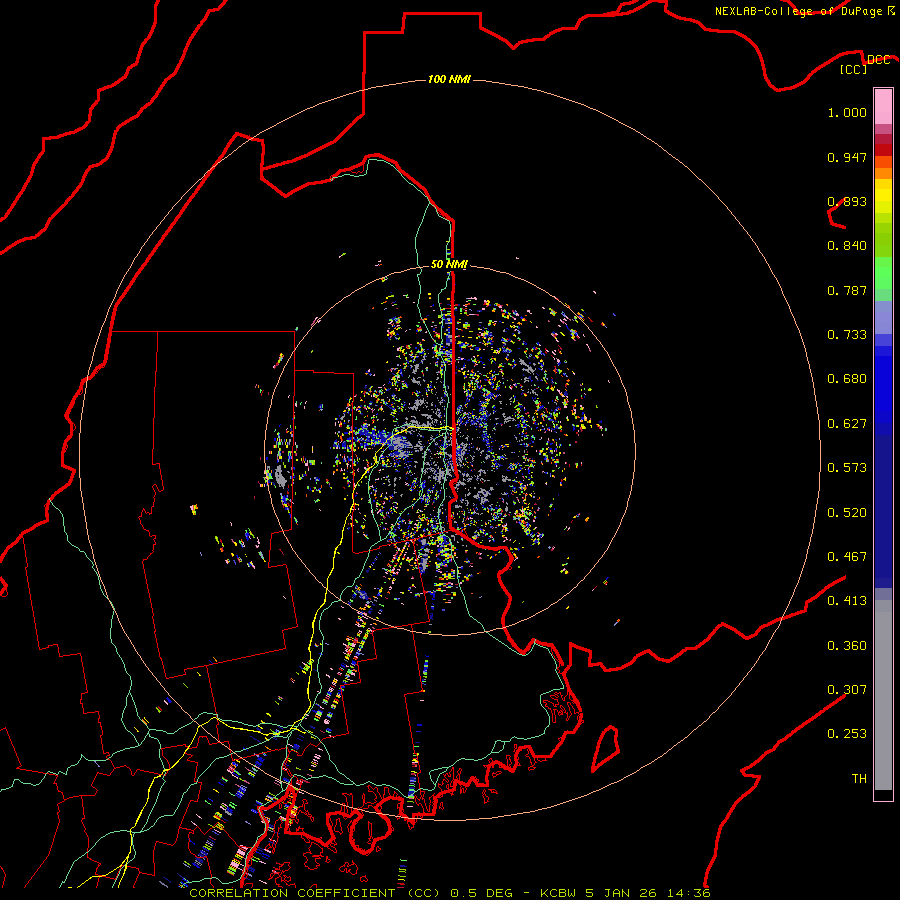Image resolution: width=900 pixels, height=900 pixels.
Task: Click the 0.840 color scale value
Action: (847, 246)
